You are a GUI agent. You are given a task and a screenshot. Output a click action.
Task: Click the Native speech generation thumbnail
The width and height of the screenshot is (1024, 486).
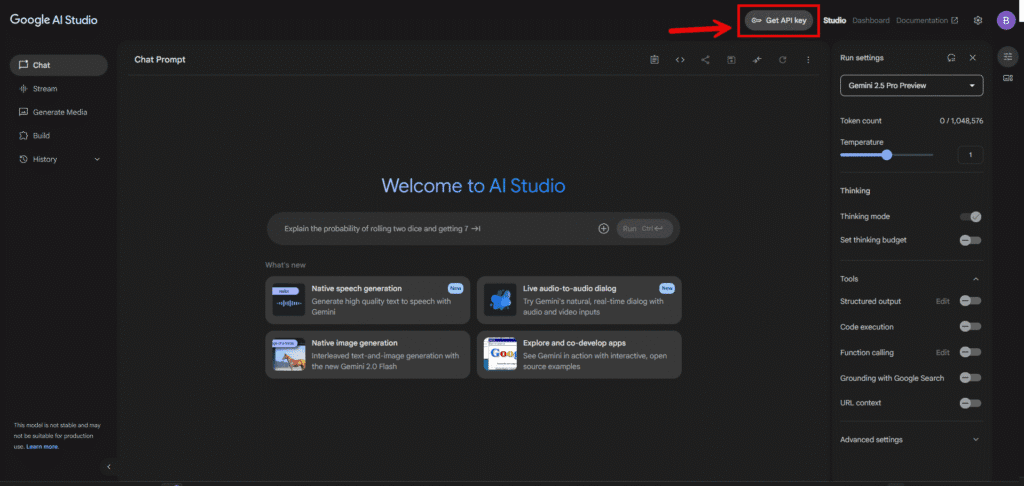pos(289,300)
